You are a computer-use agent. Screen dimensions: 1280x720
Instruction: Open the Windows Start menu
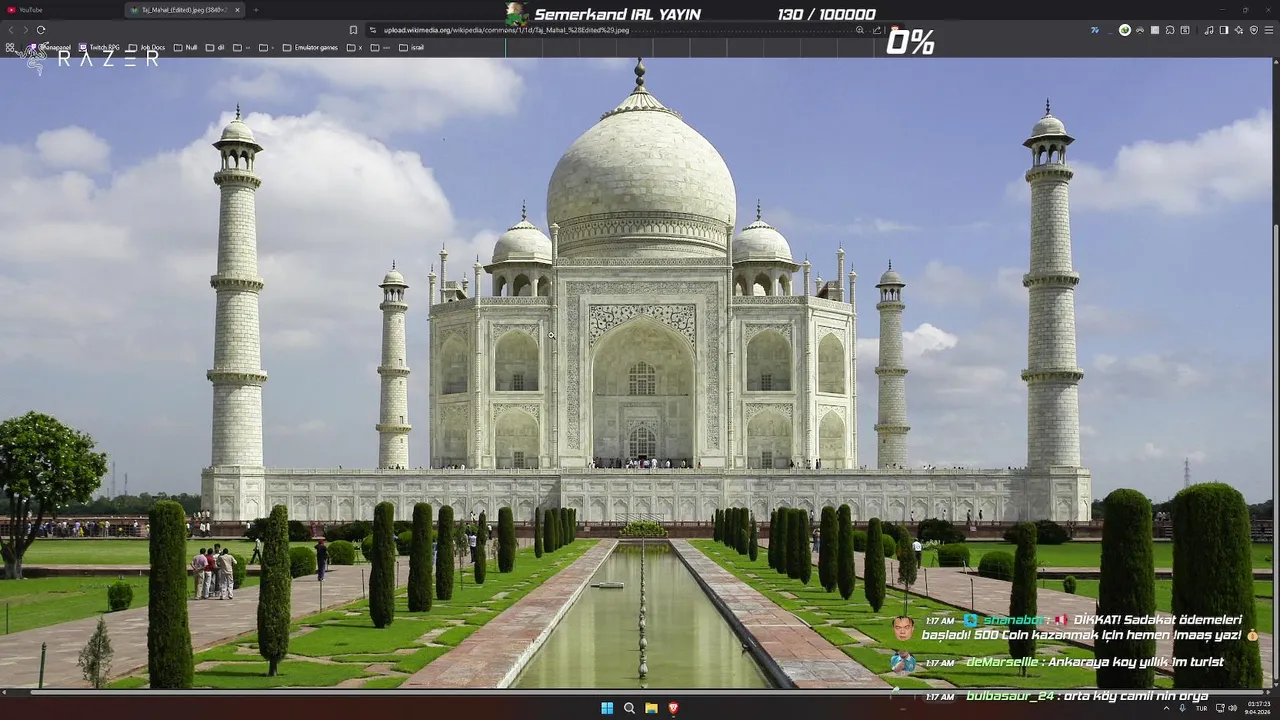(607, 708)
